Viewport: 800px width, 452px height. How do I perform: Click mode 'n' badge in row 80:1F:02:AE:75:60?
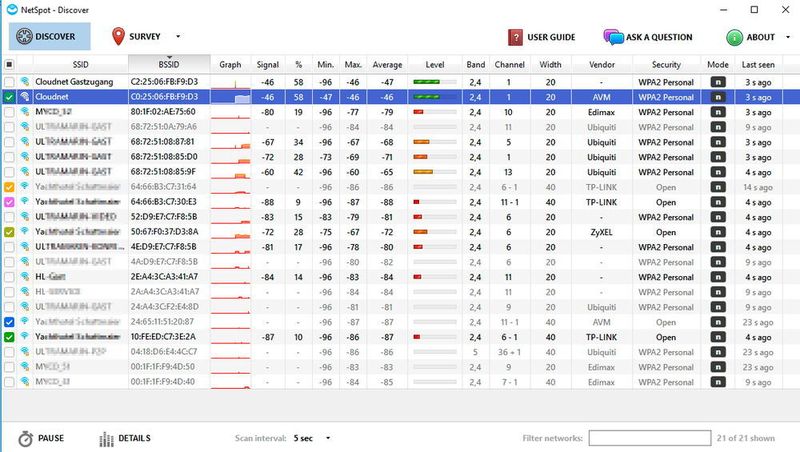click(x=718, y=112)
